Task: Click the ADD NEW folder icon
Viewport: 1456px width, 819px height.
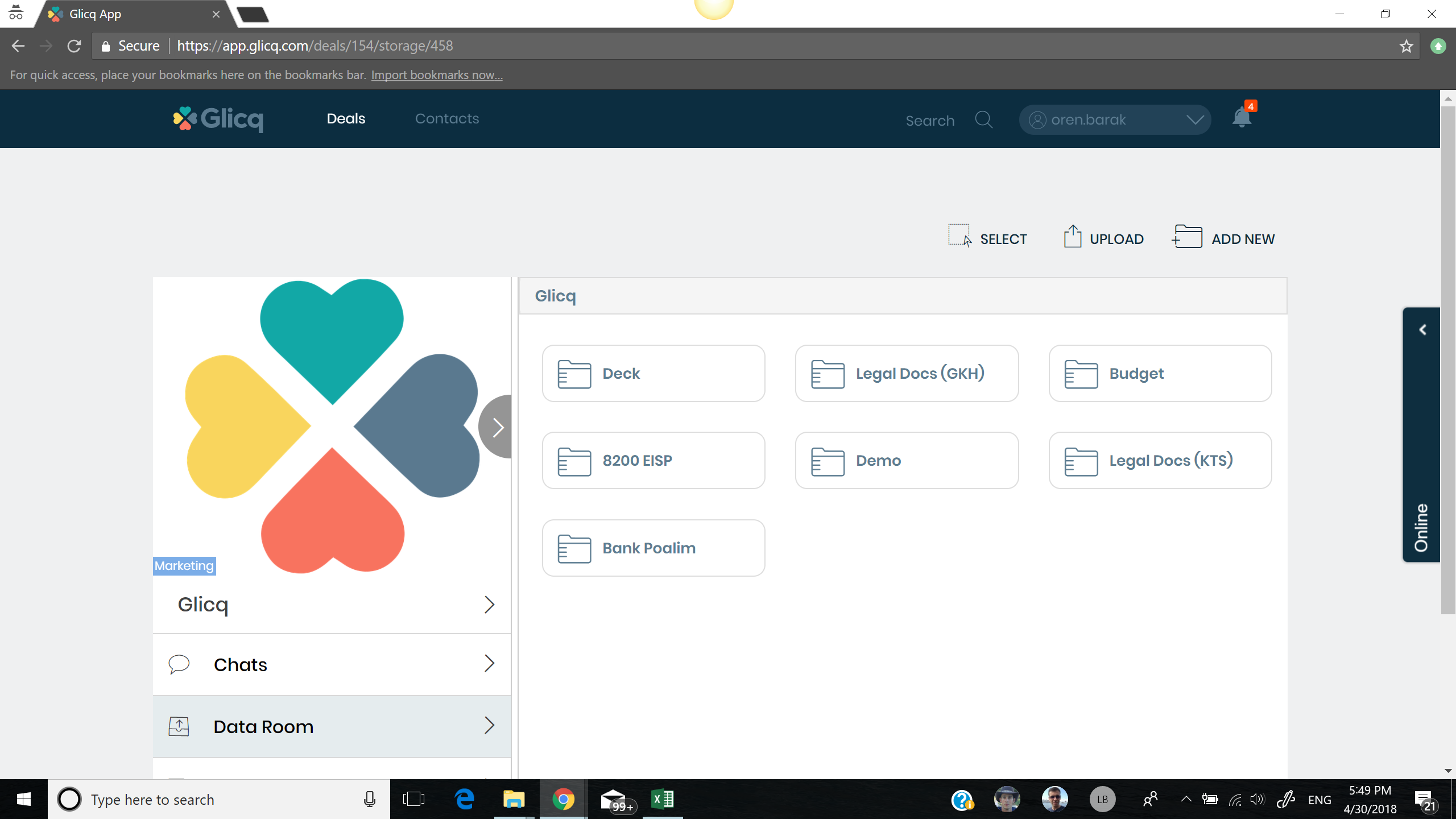Action: tap(1188, 237)
